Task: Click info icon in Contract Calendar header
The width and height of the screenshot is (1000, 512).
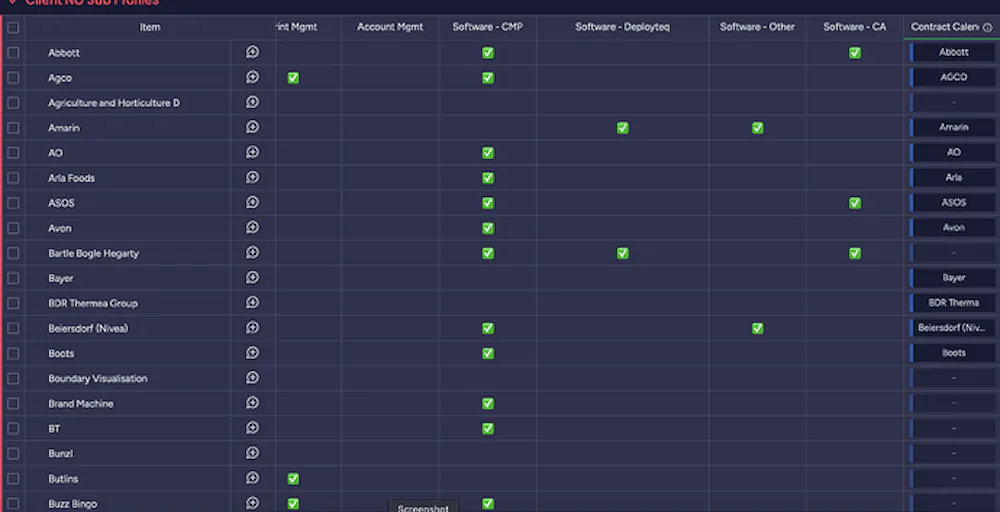Action: pyautogui.click(x=987, y=27)
